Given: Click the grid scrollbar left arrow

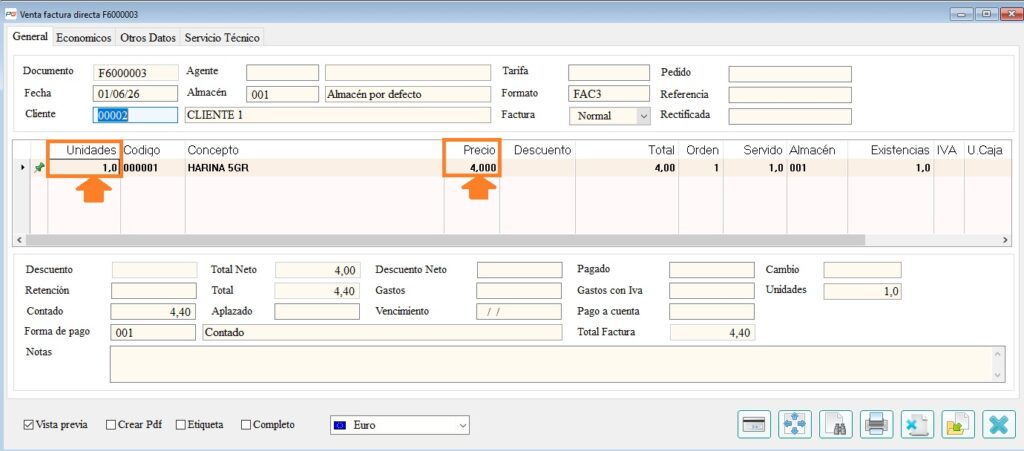Looking at the screenshot, I should (18, 240).
